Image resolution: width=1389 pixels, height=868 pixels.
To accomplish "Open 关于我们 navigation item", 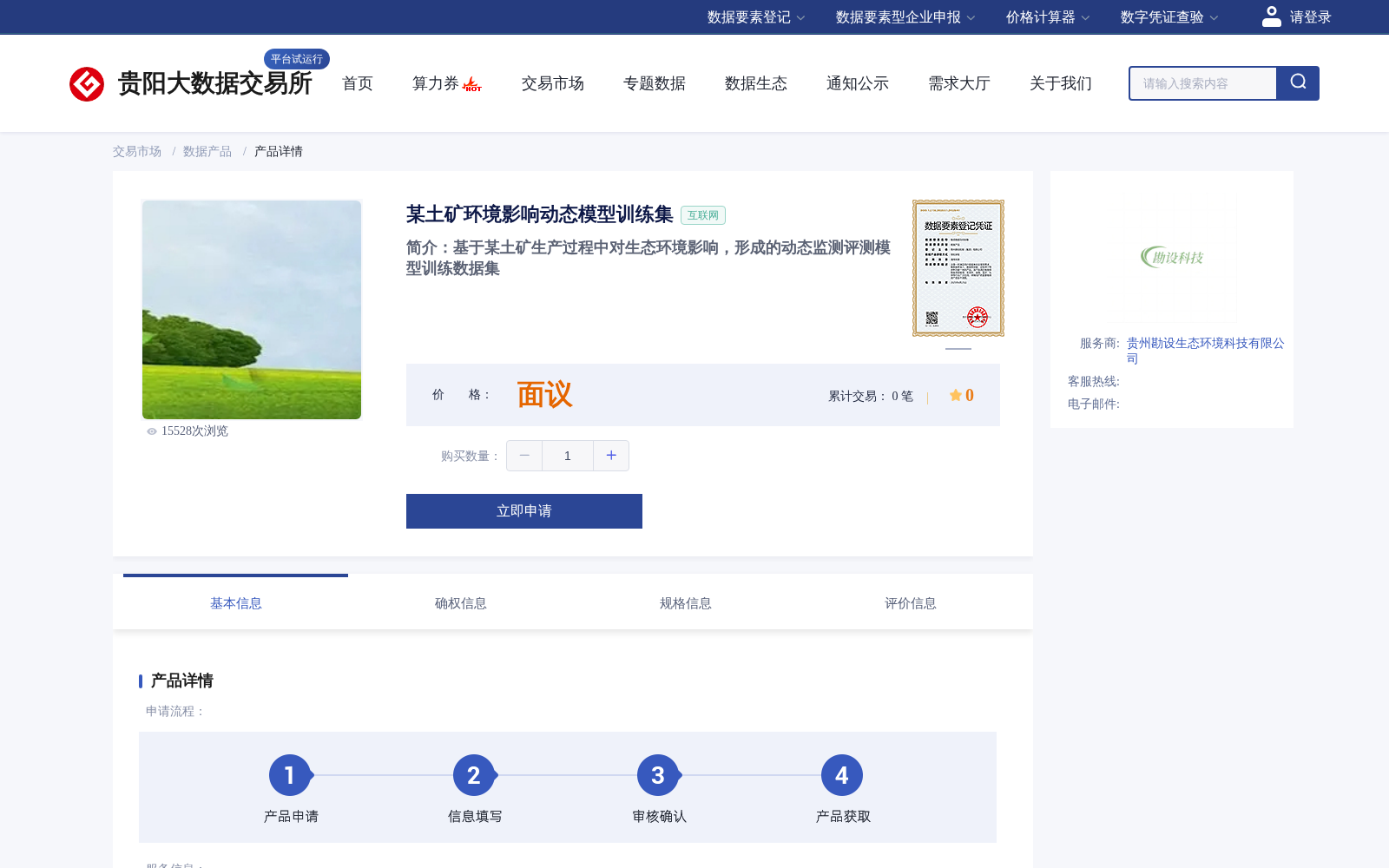I will [x=1061, y=83].
